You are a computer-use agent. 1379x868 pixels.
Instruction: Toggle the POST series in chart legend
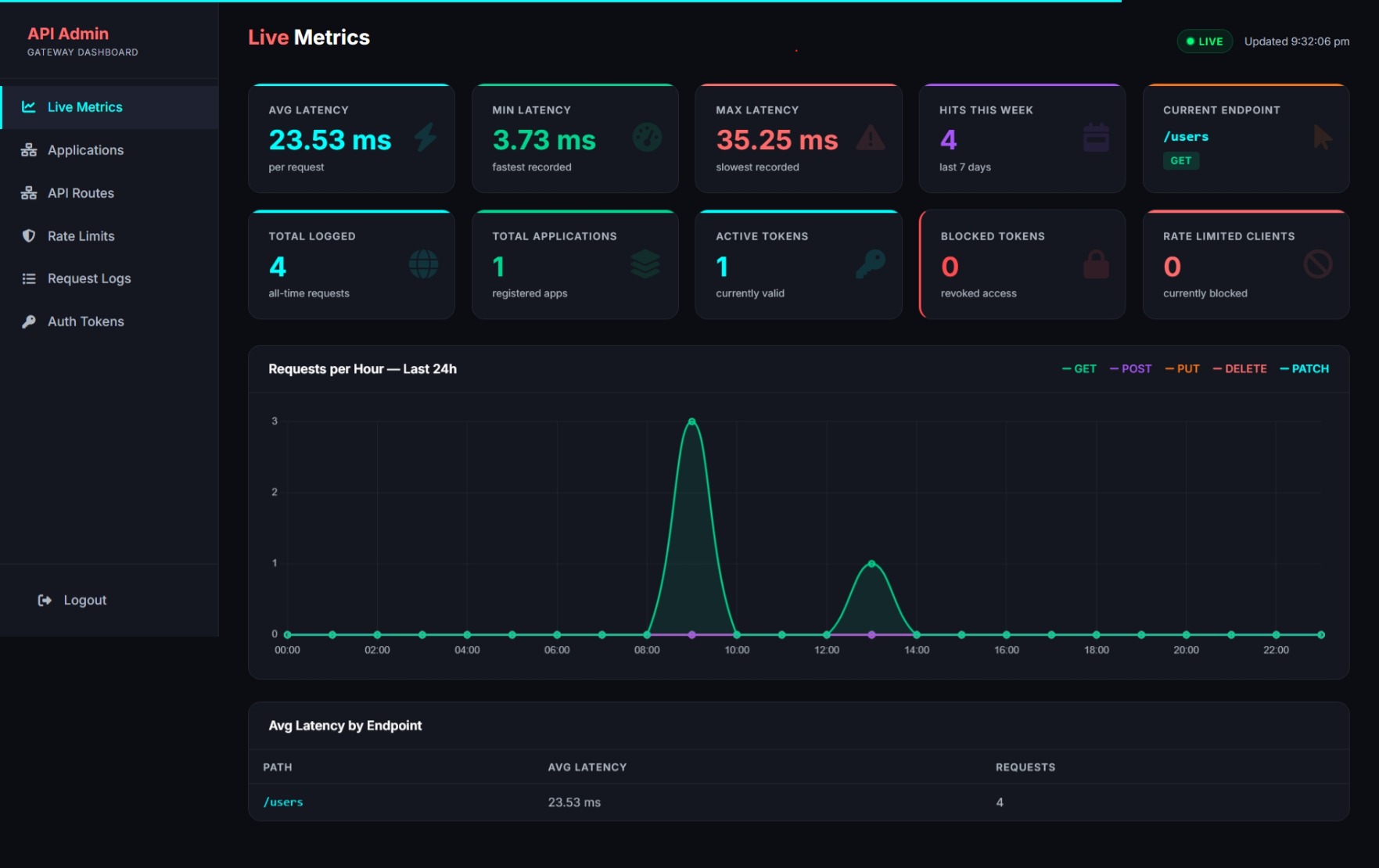coord(1131,368)
